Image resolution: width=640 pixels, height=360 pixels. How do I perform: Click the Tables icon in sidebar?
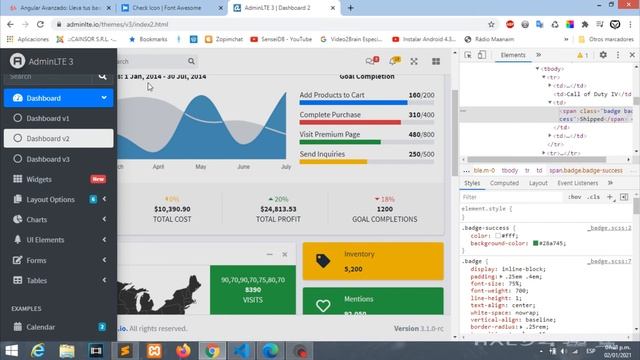[18, 280]
